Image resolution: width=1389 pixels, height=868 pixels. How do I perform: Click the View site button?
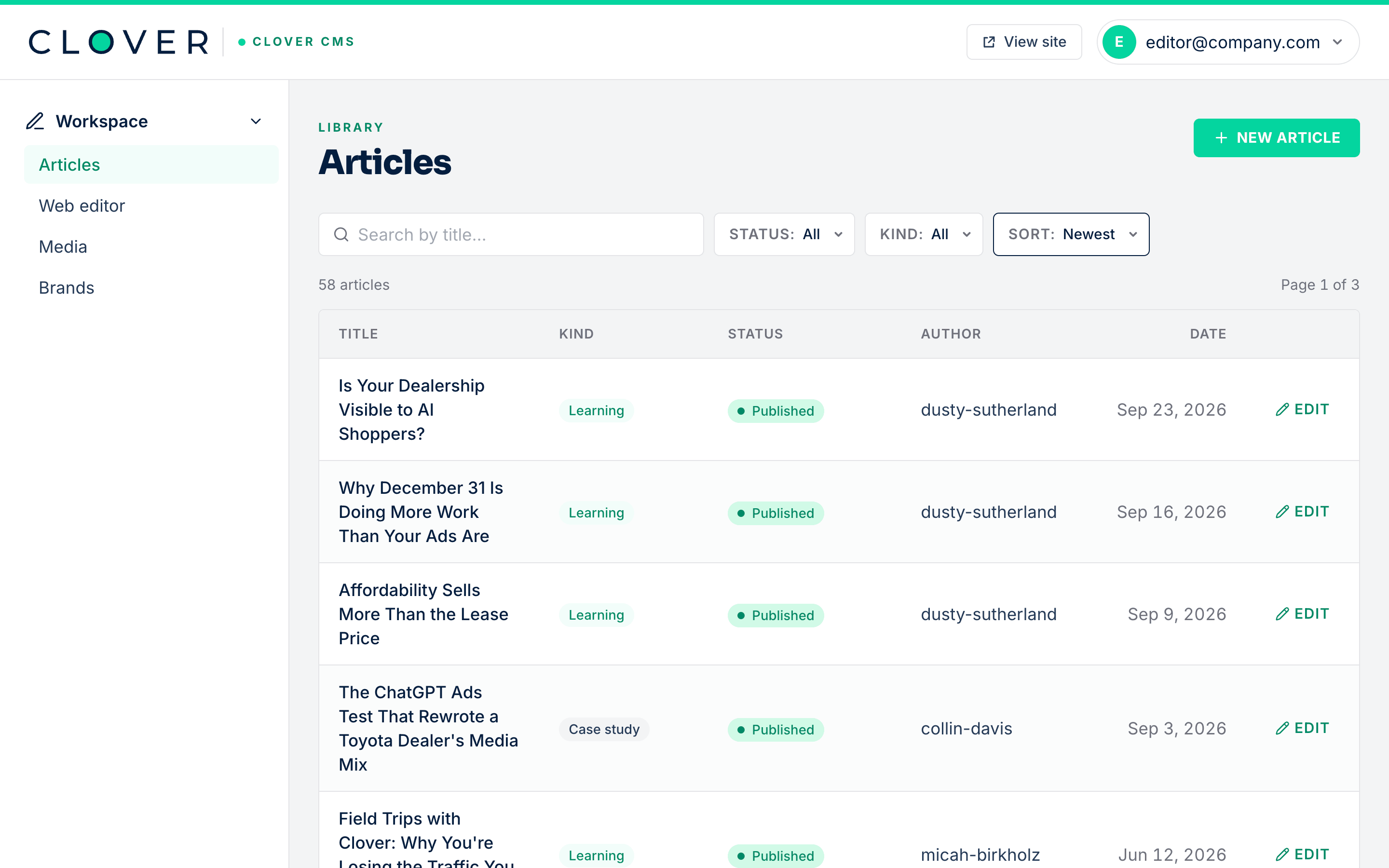click(1024, 42)
